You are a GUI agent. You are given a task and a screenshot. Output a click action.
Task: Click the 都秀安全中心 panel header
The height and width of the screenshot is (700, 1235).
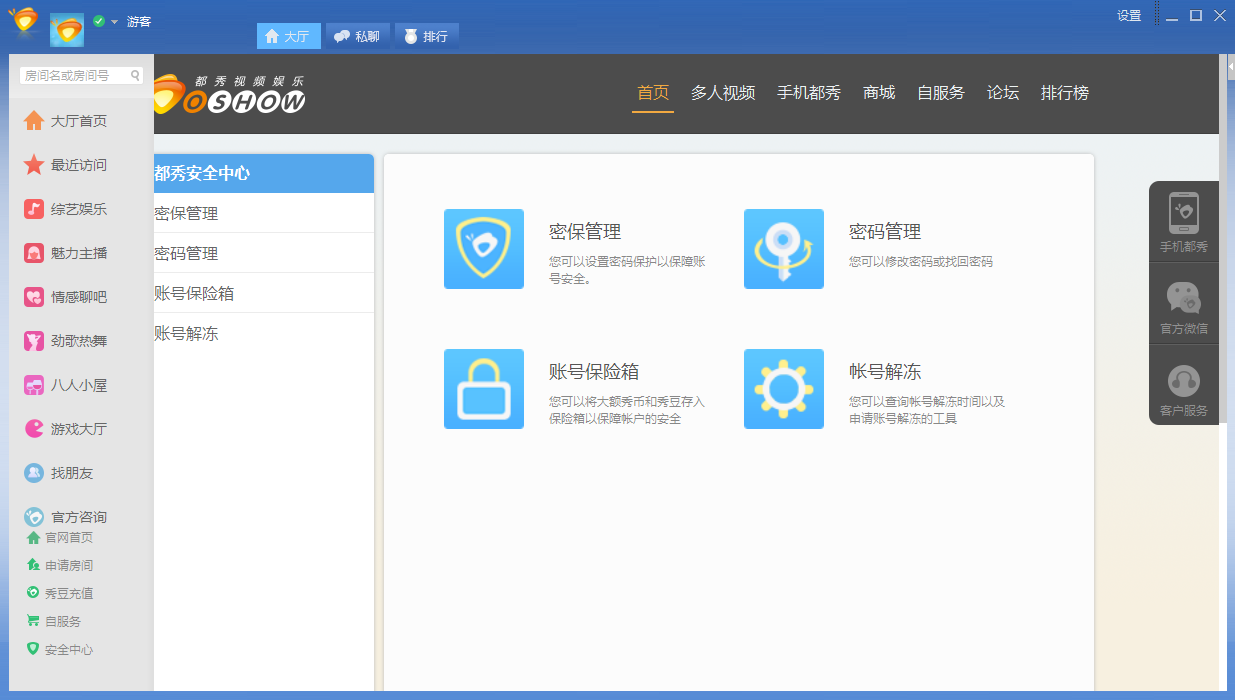coord(264,173)
